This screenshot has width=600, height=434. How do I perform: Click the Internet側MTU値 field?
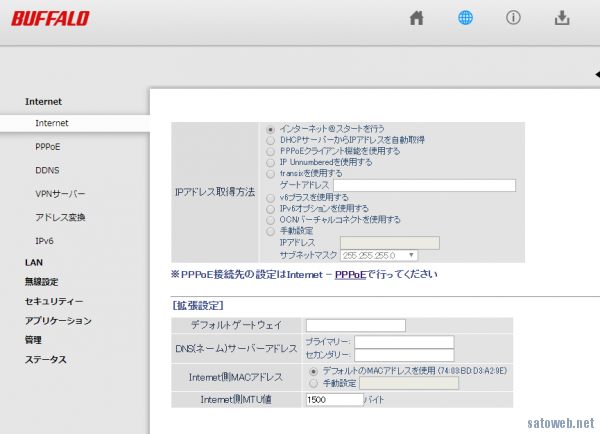point(333,398)
